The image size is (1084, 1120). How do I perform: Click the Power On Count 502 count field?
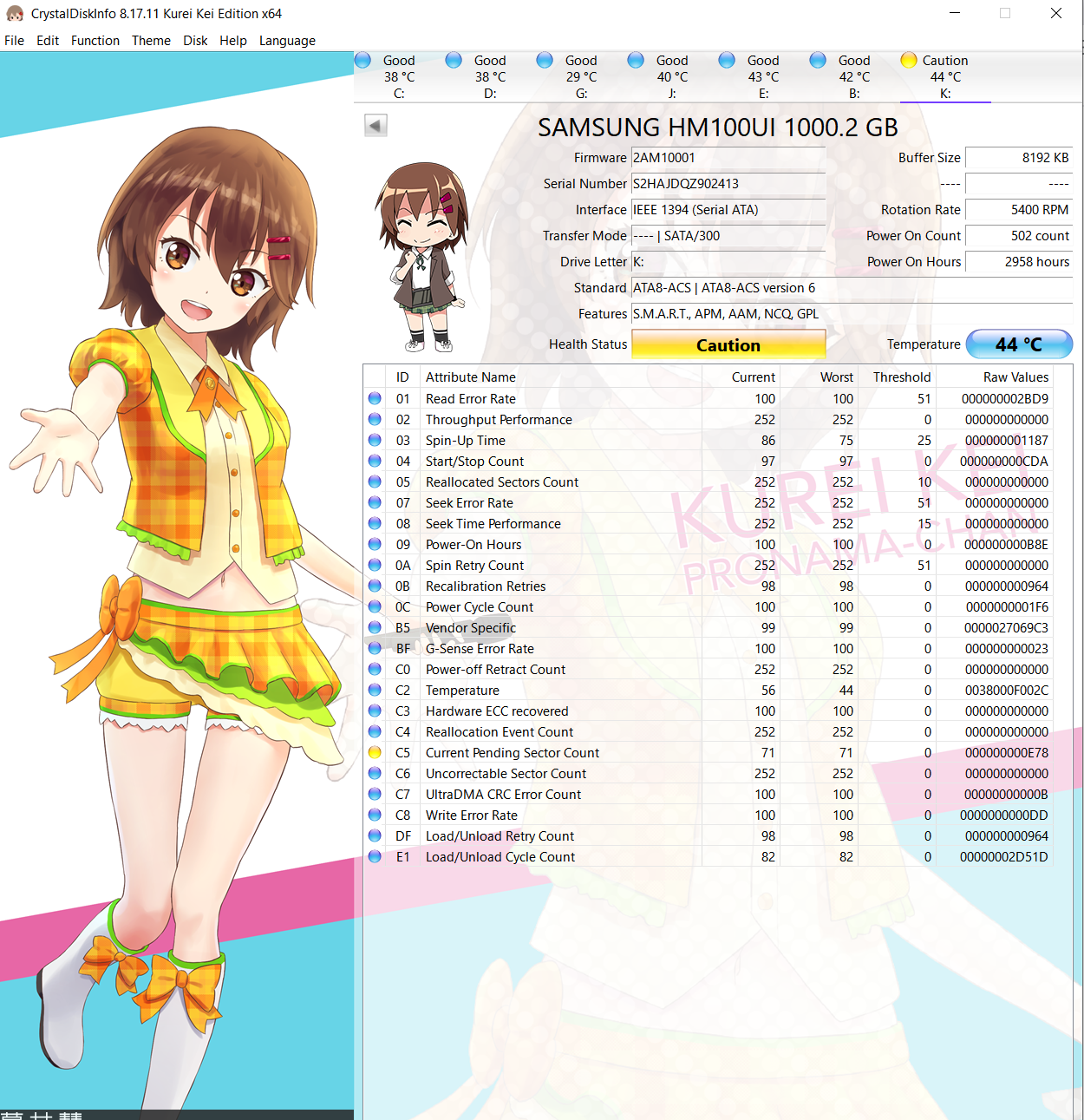tap(1019, 236)
